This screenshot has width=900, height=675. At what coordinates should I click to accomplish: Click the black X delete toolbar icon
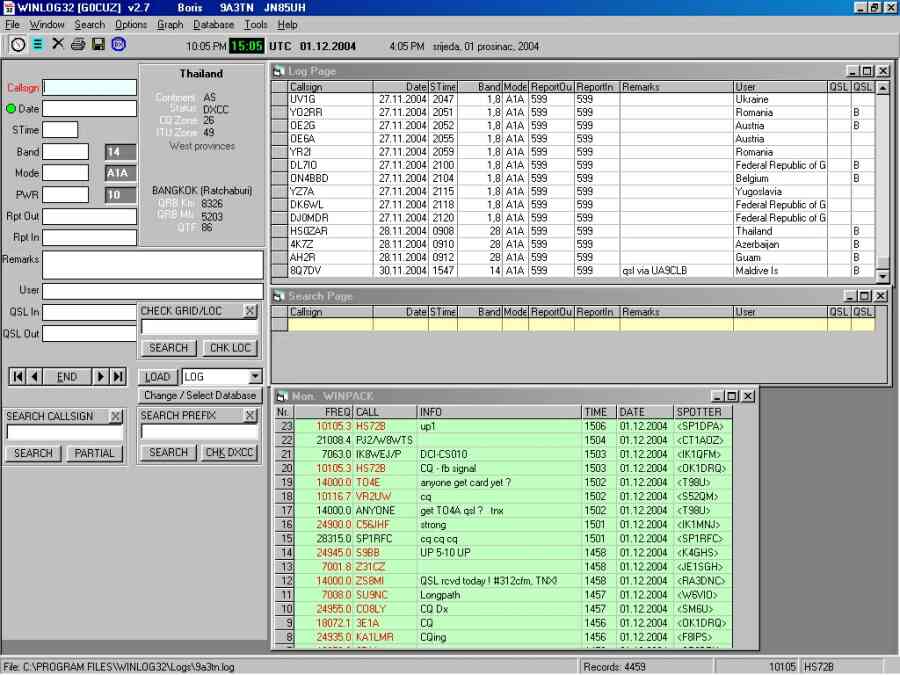point(58,44)
